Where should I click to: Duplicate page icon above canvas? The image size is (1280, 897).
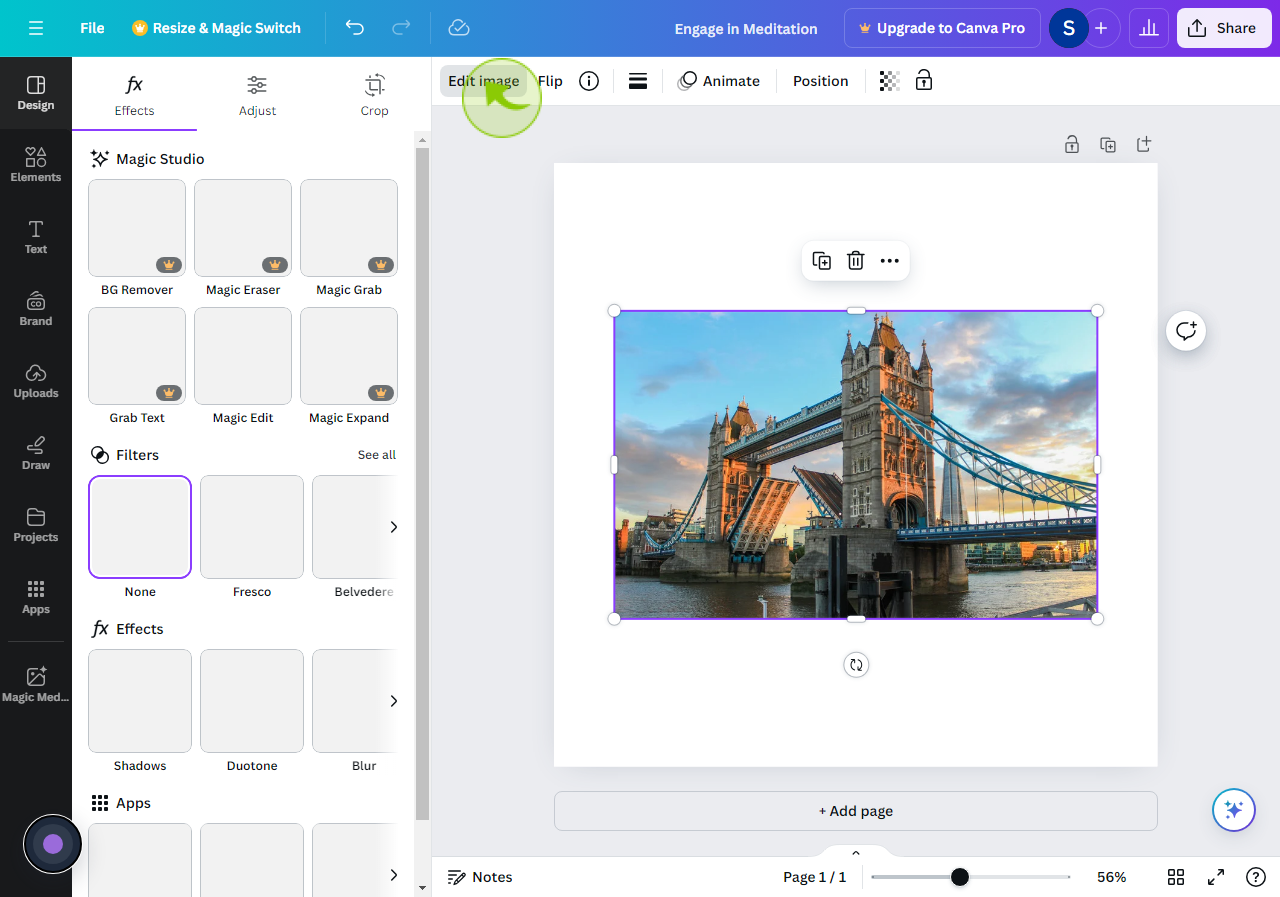pos(1108,145)
